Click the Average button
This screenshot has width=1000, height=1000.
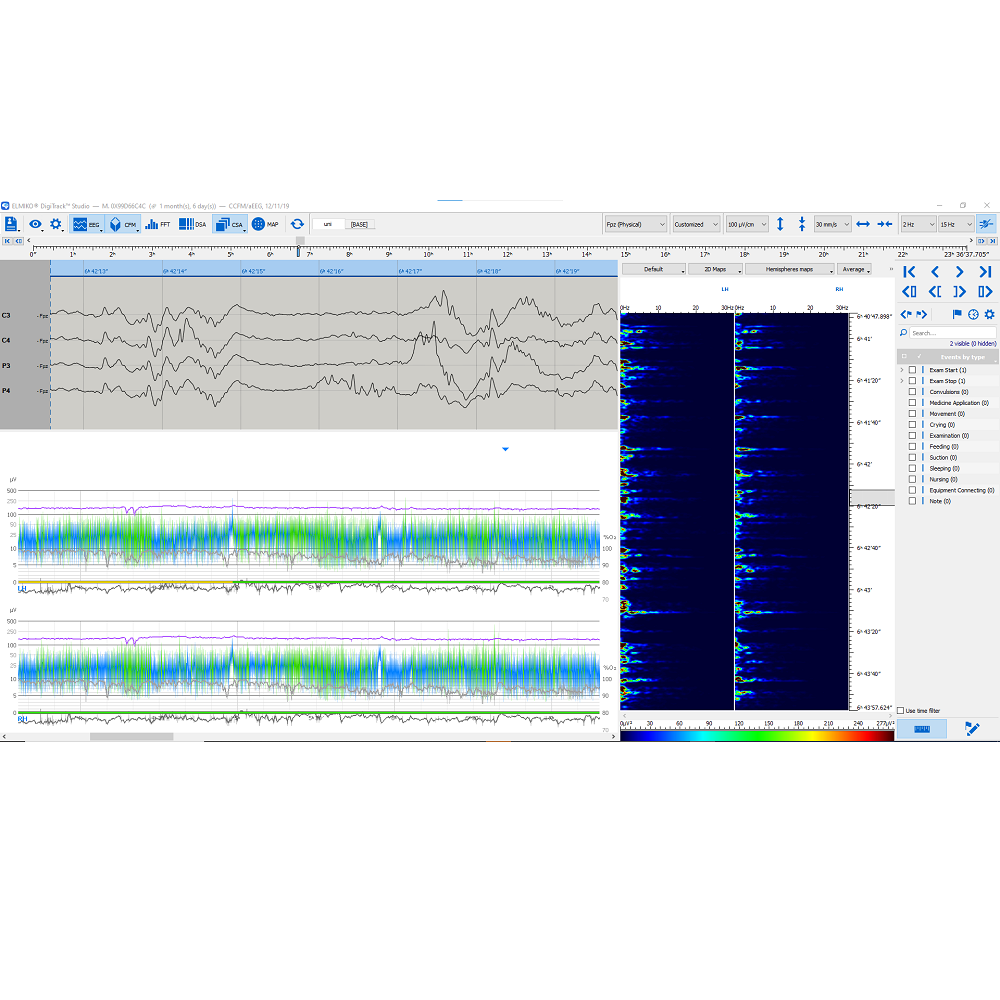click(854, 269)
